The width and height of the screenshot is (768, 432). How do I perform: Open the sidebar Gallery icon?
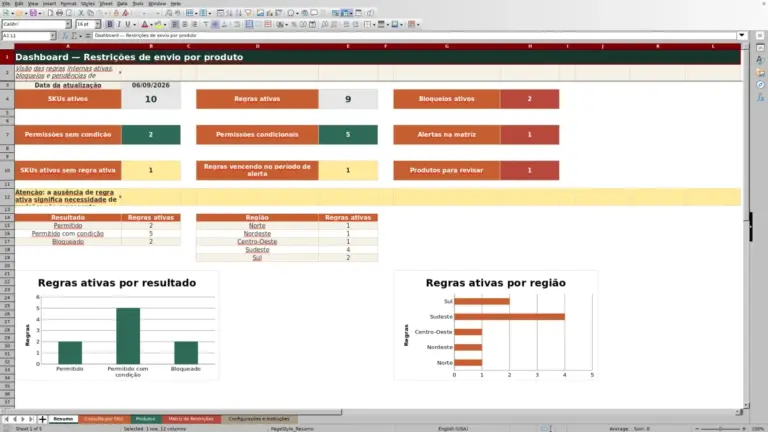760,72
